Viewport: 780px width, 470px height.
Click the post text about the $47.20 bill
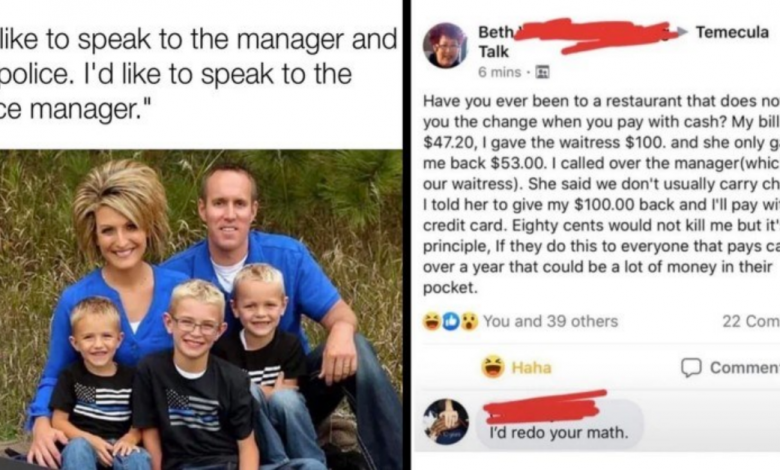click(601, 194)
